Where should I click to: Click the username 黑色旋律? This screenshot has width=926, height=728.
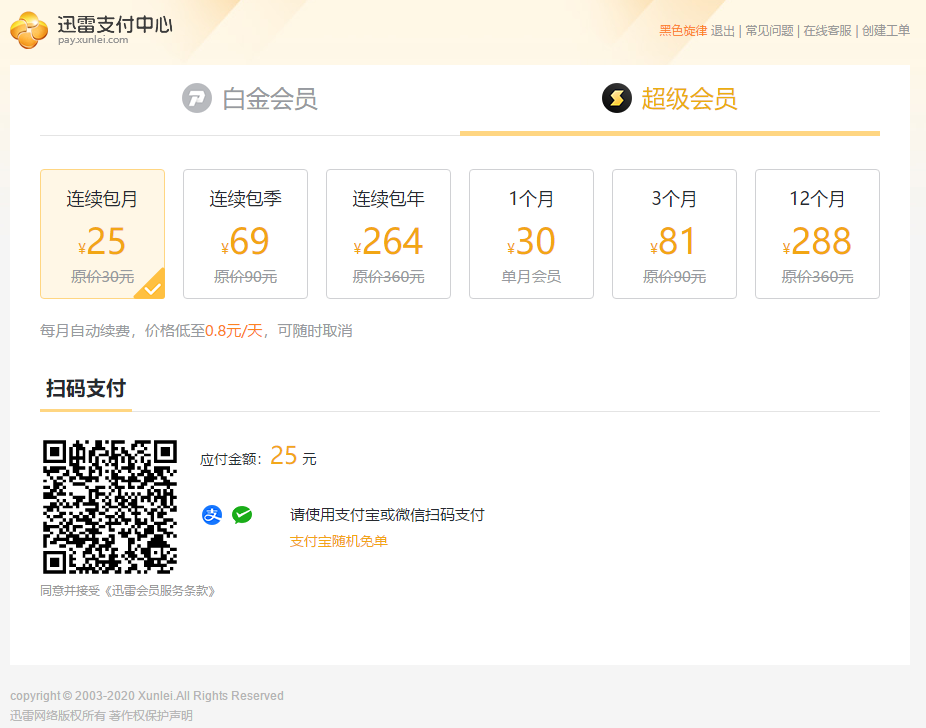(683, 31)
